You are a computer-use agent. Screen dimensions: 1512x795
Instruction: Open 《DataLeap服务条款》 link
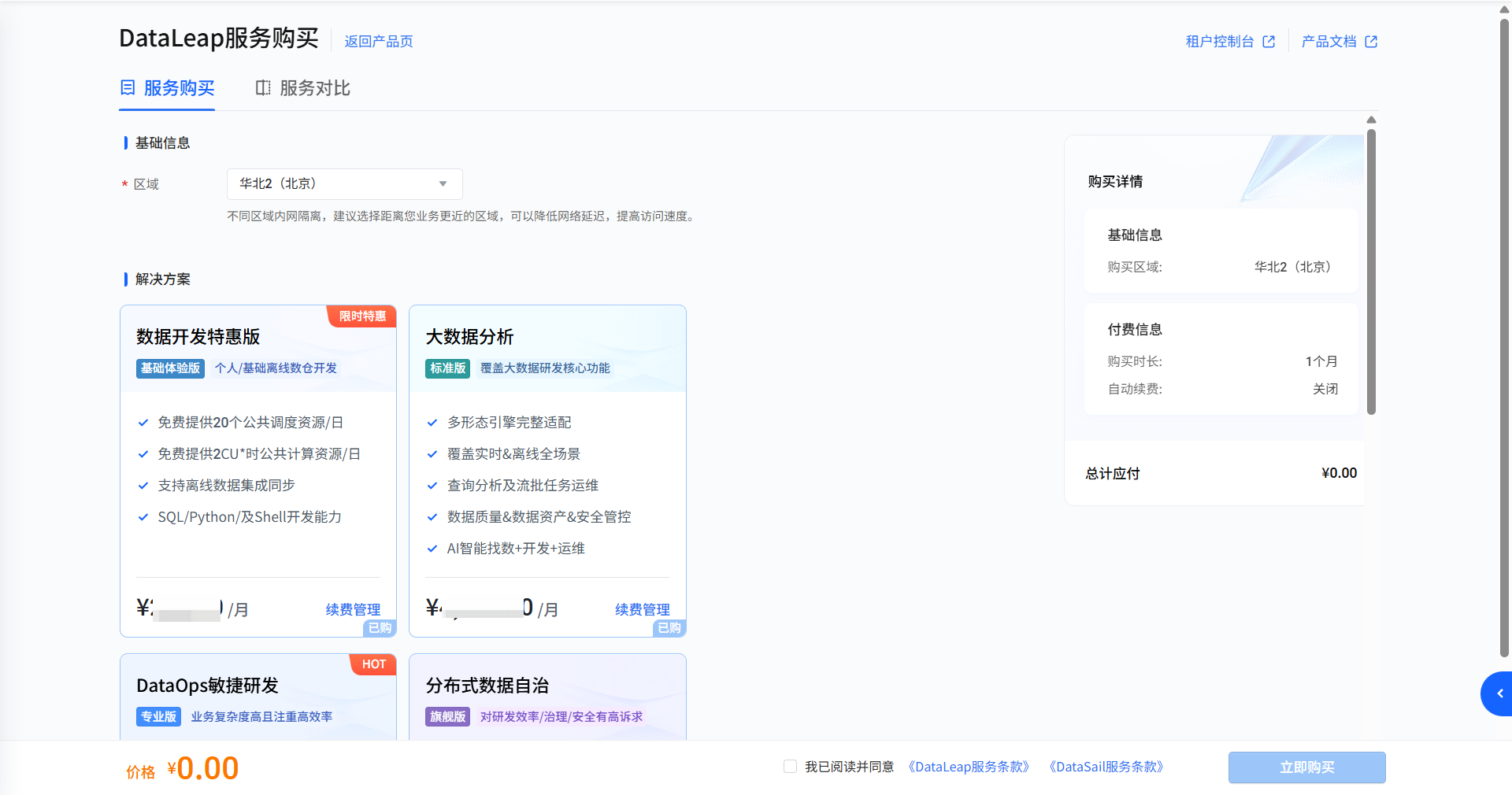coord(969,767)
